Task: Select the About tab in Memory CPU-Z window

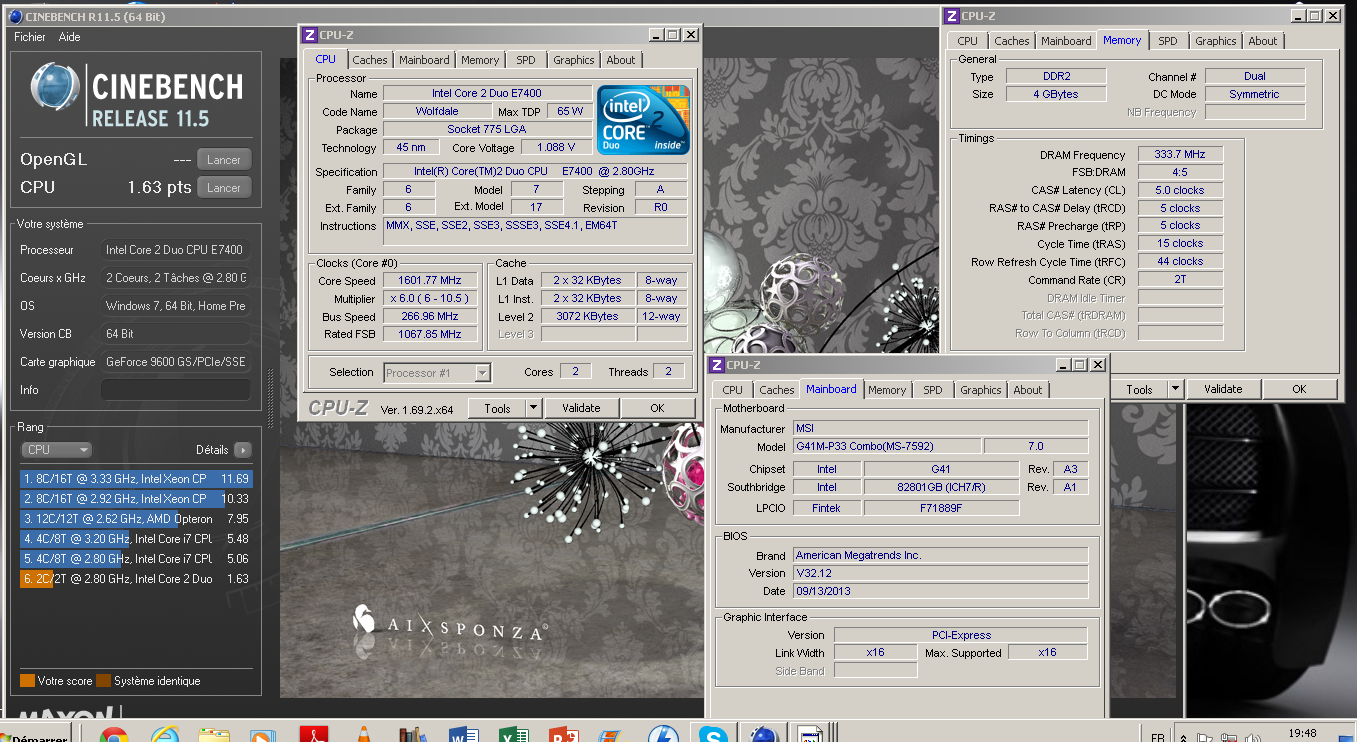Action: [1263, 41]
